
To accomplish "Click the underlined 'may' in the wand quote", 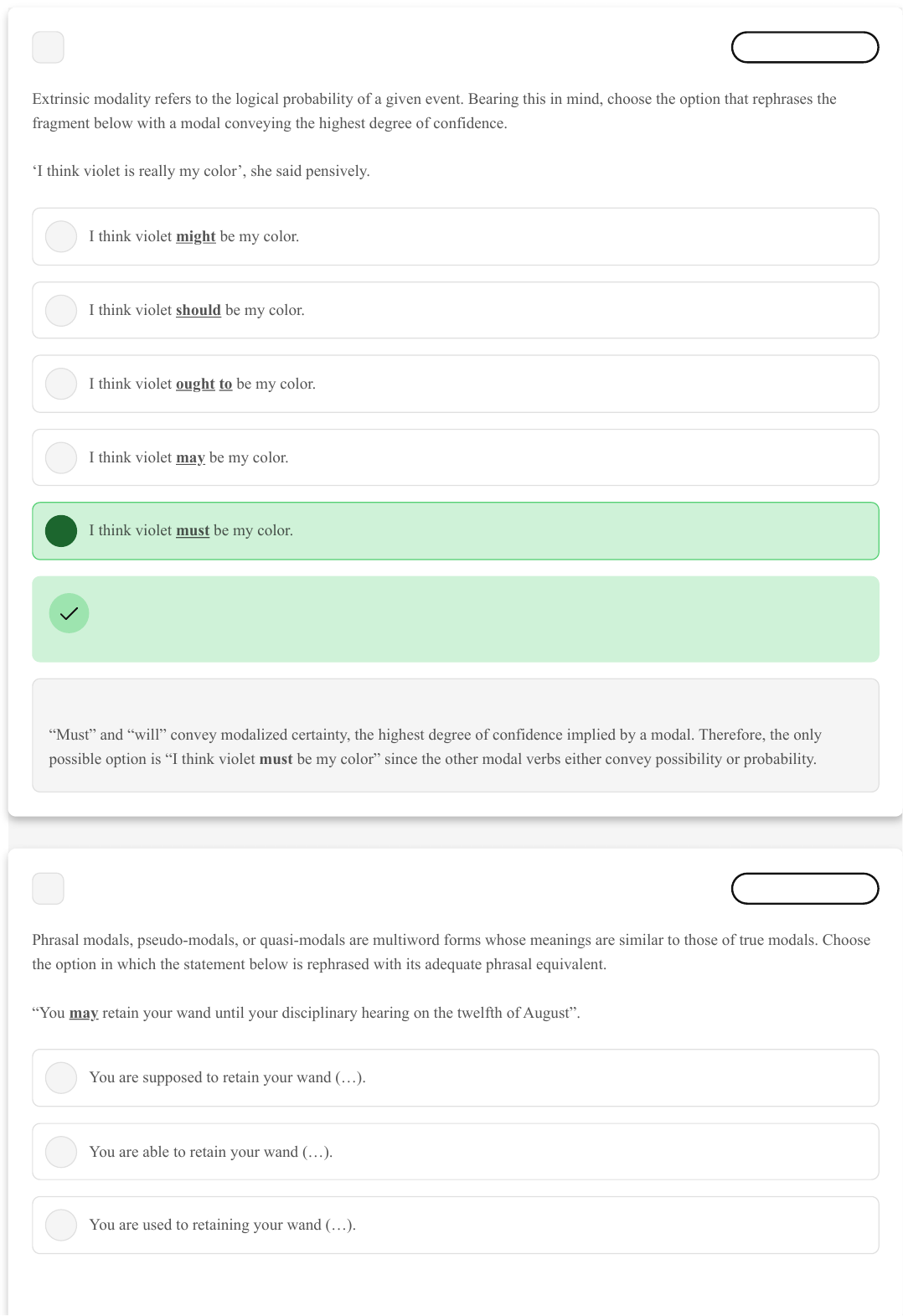I will [84, 1014].
